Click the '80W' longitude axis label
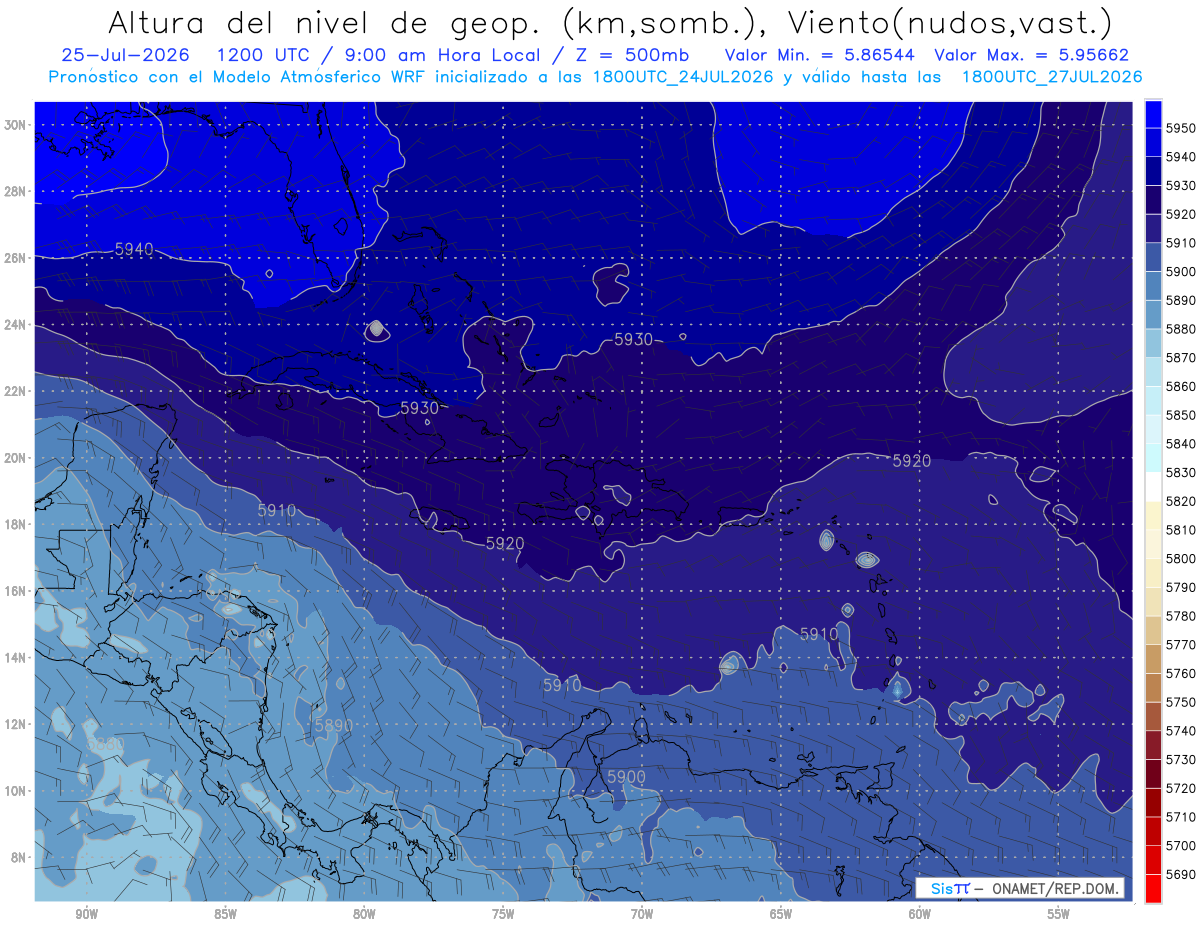This screenshot has width=1200, height=927. (x=364, y=914)
